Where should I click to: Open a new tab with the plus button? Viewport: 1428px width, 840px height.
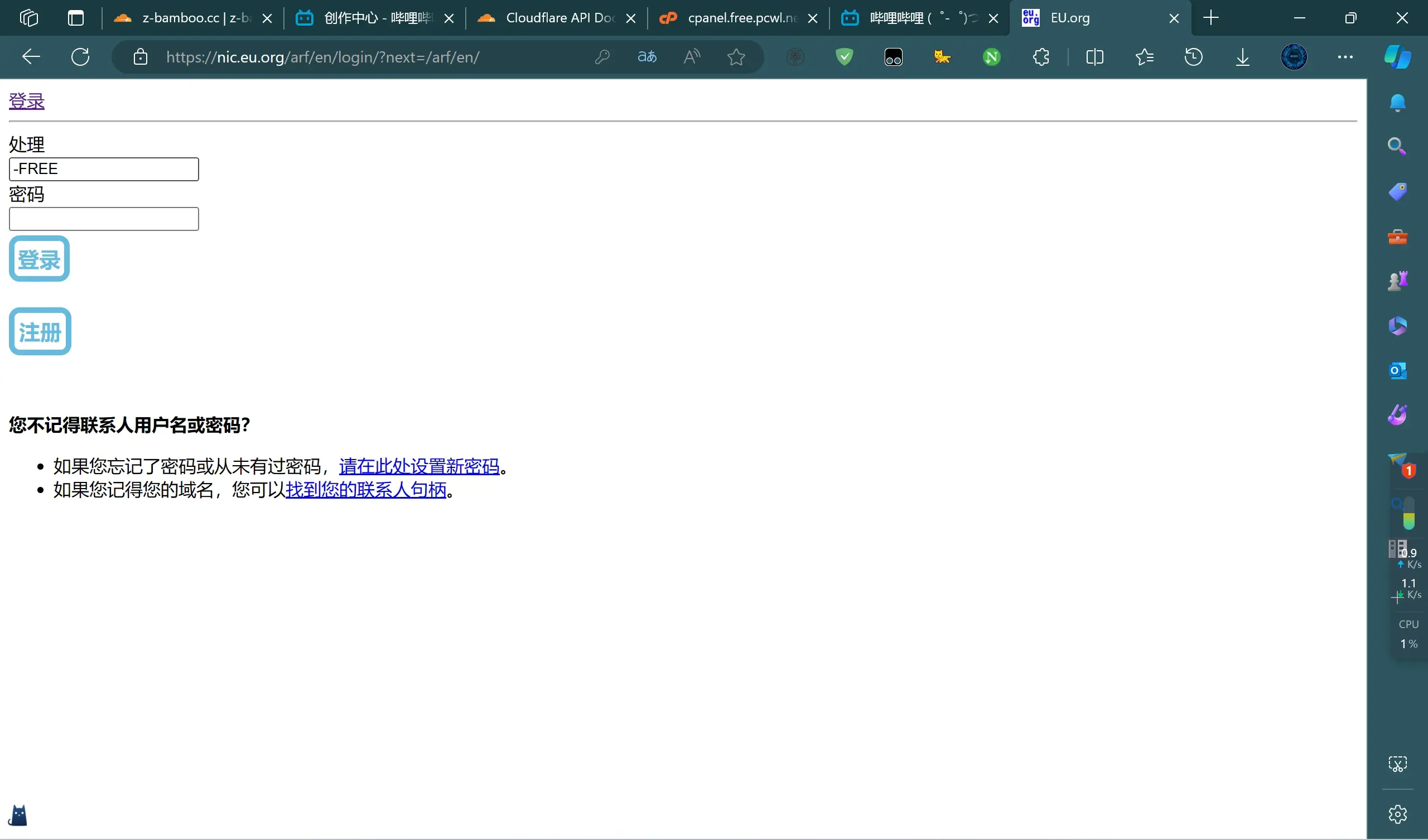coord(1211,18)
